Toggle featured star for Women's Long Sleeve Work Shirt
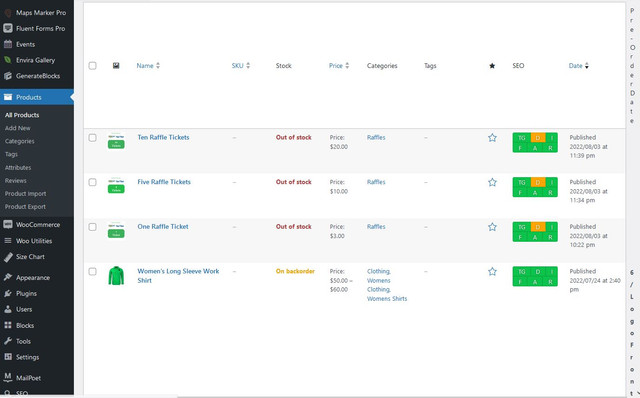This screenshot has width=640, height=398. pyautogui.click(x=492, y=272)
